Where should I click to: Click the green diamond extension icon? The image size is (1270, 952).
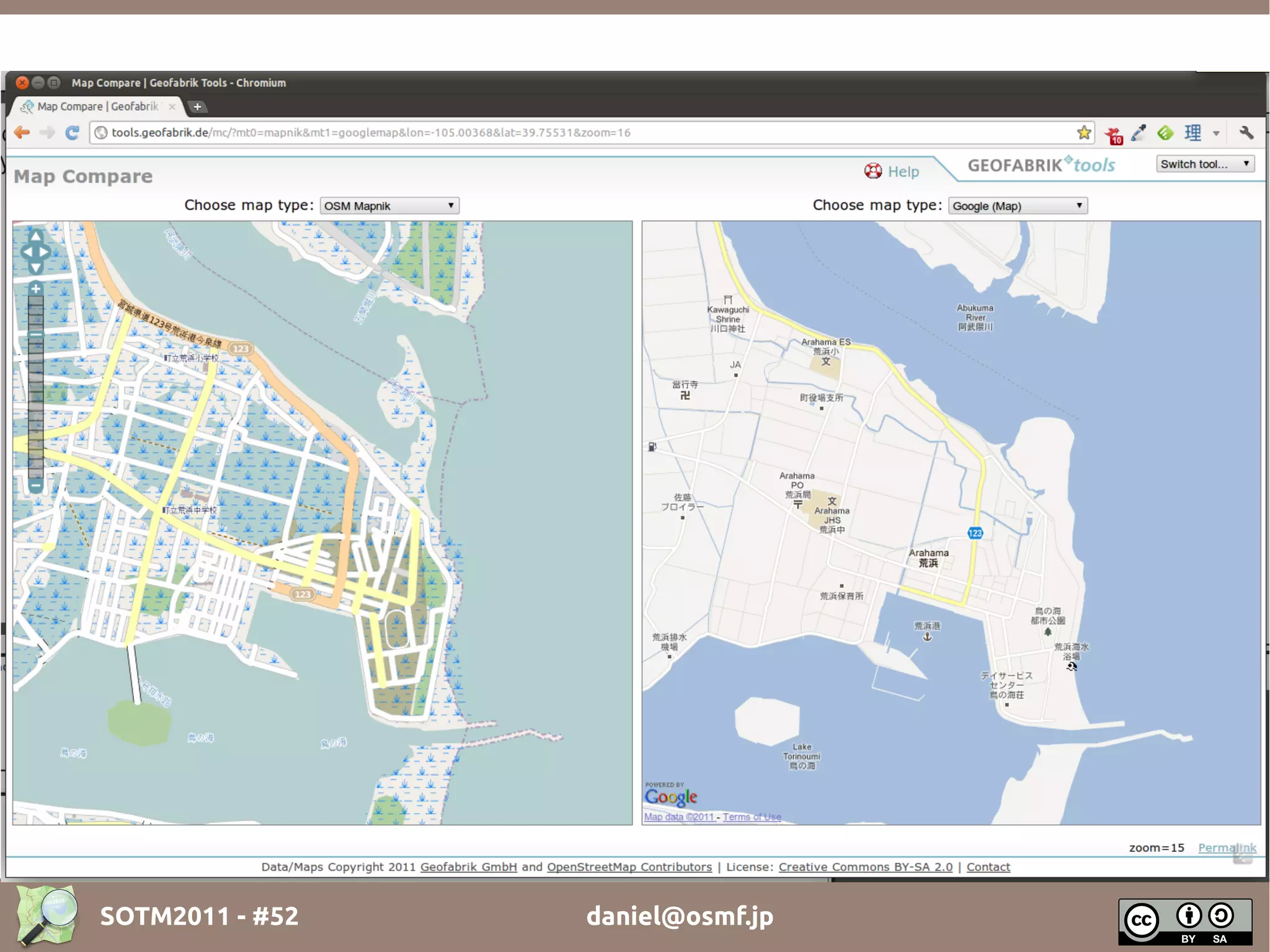tap(1165, 133)
